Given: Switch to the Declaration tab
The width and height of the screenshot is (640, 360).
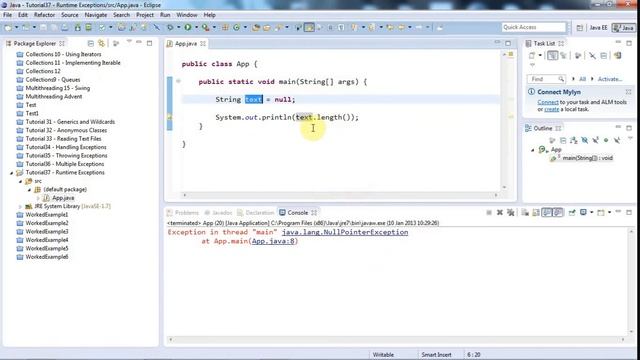Looking at the screenshot, I should (256, 213).
